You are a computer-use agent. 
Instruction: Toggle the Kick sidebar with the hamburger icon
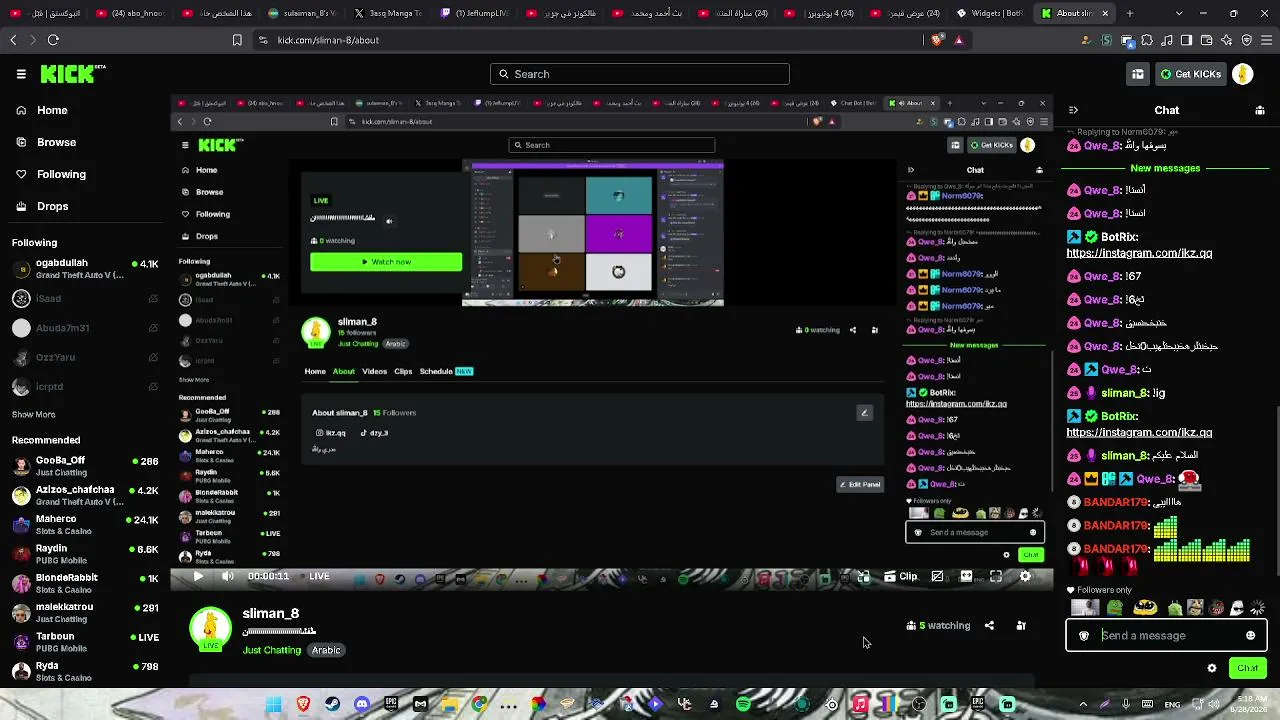21,74
